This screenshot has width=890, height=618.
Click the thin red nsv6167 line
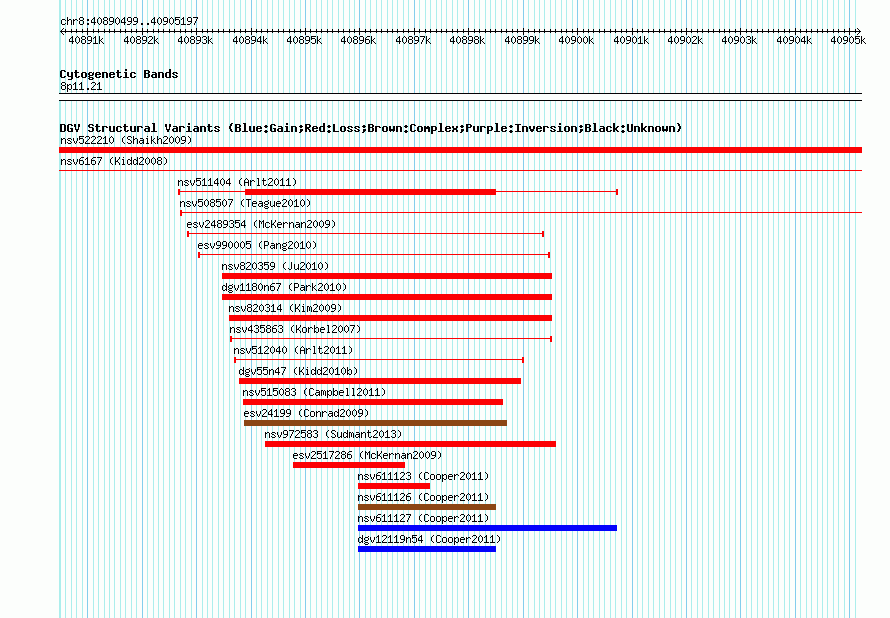pos(460,170)
